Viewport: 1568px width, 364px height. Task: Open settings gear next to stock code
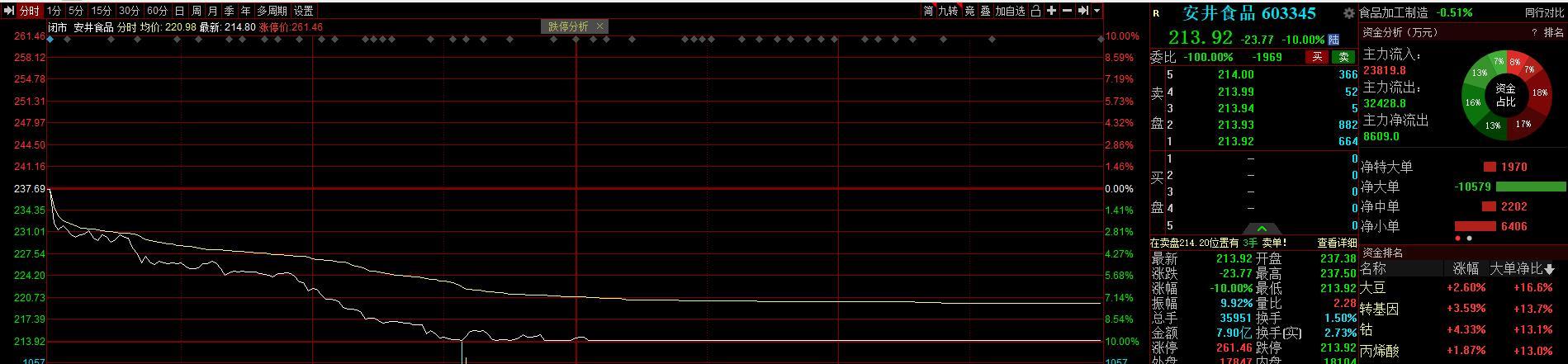point(1349,13)
